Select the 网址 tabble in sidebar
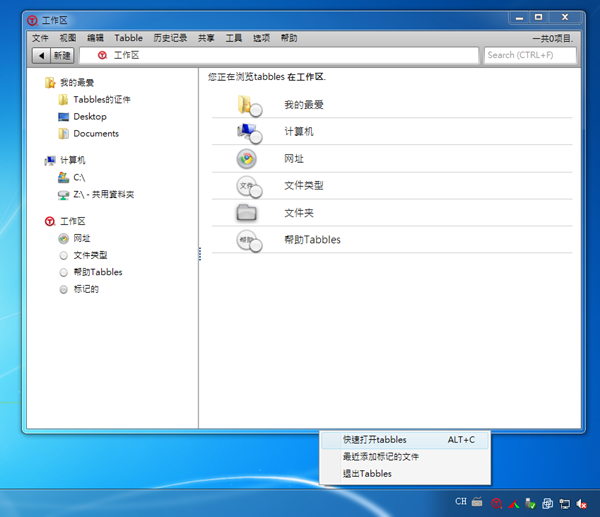600x517 pixels. click(x=75, y=238)
